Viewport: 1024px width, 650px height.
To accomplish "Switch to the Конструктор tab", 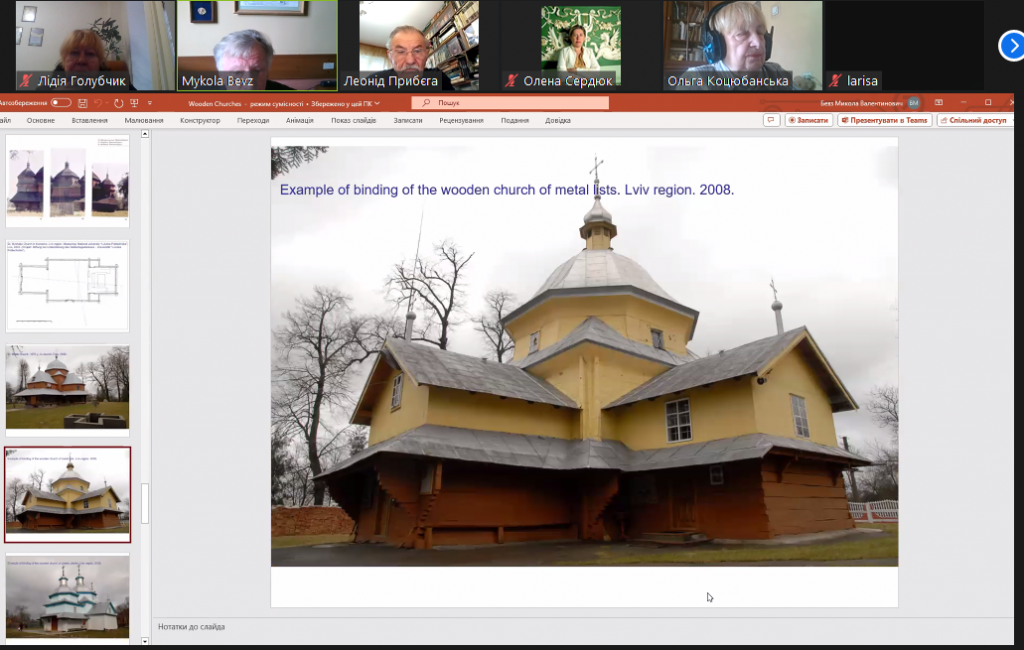I will 200,120.
